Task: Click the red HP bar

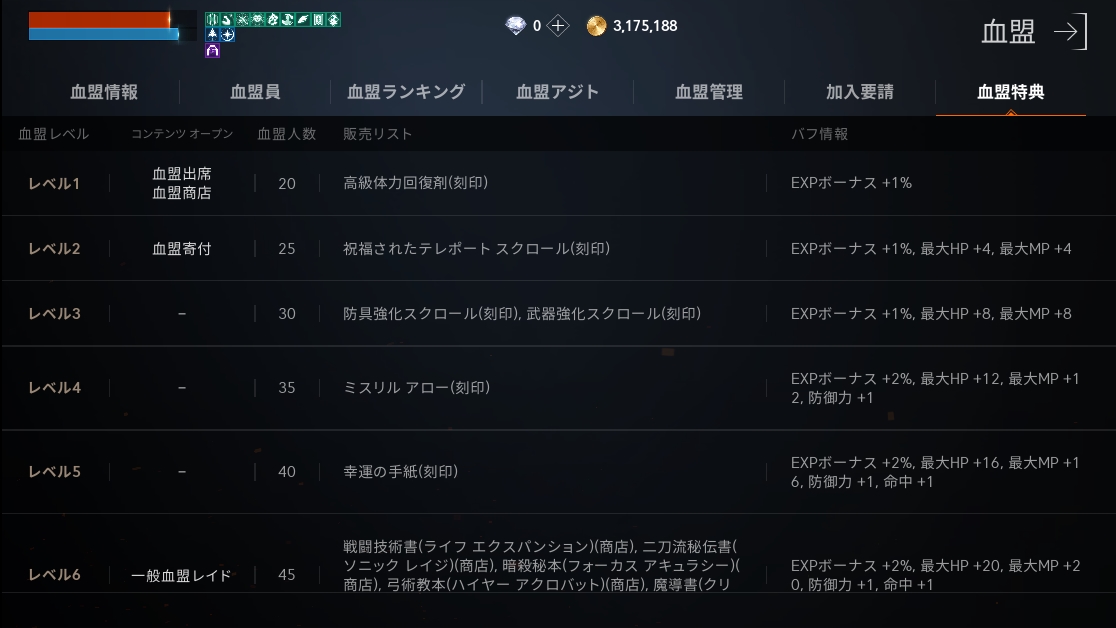Action: (x=100, y=20)
